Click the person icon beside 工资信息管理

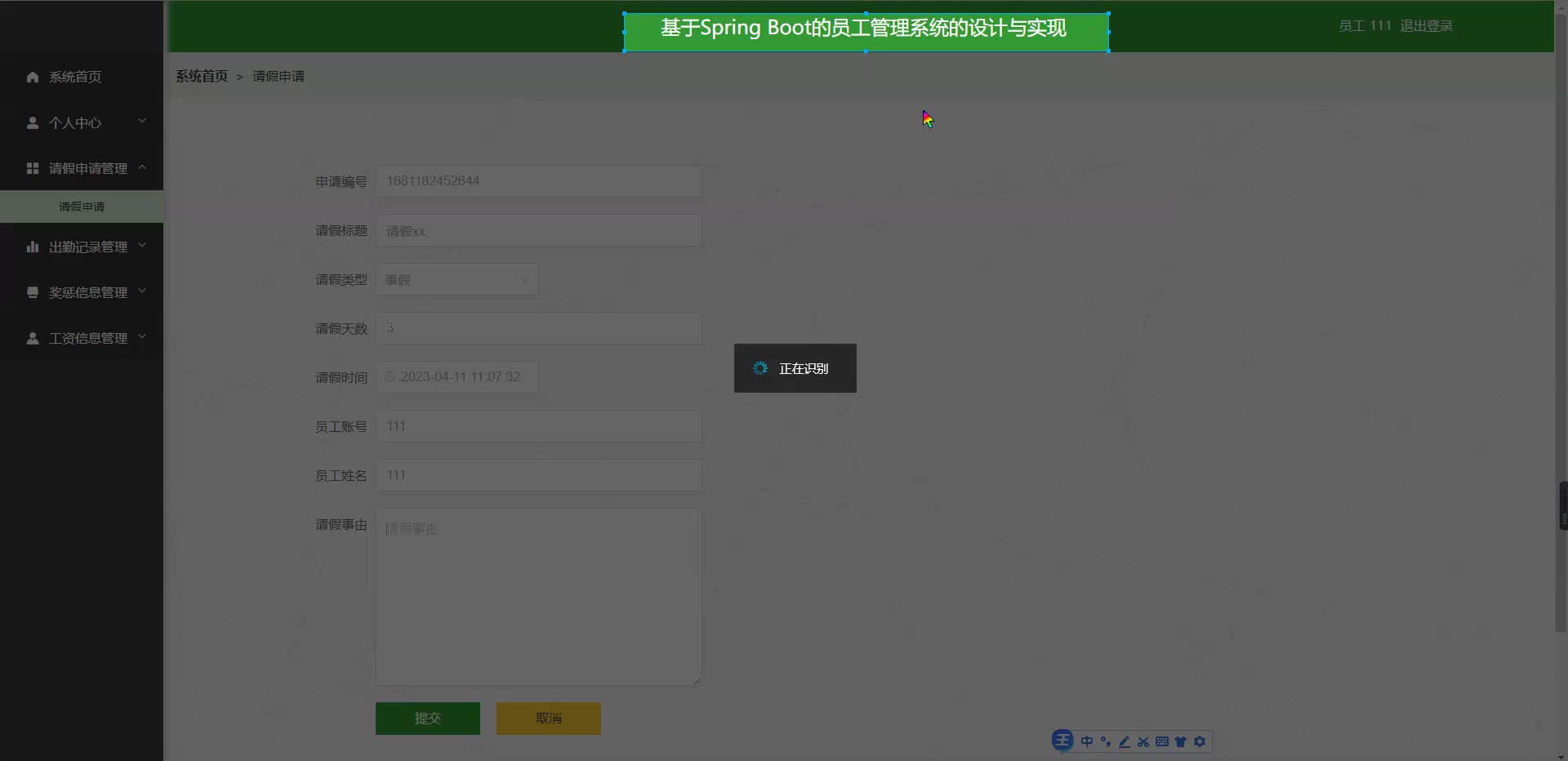click(33, 338)
